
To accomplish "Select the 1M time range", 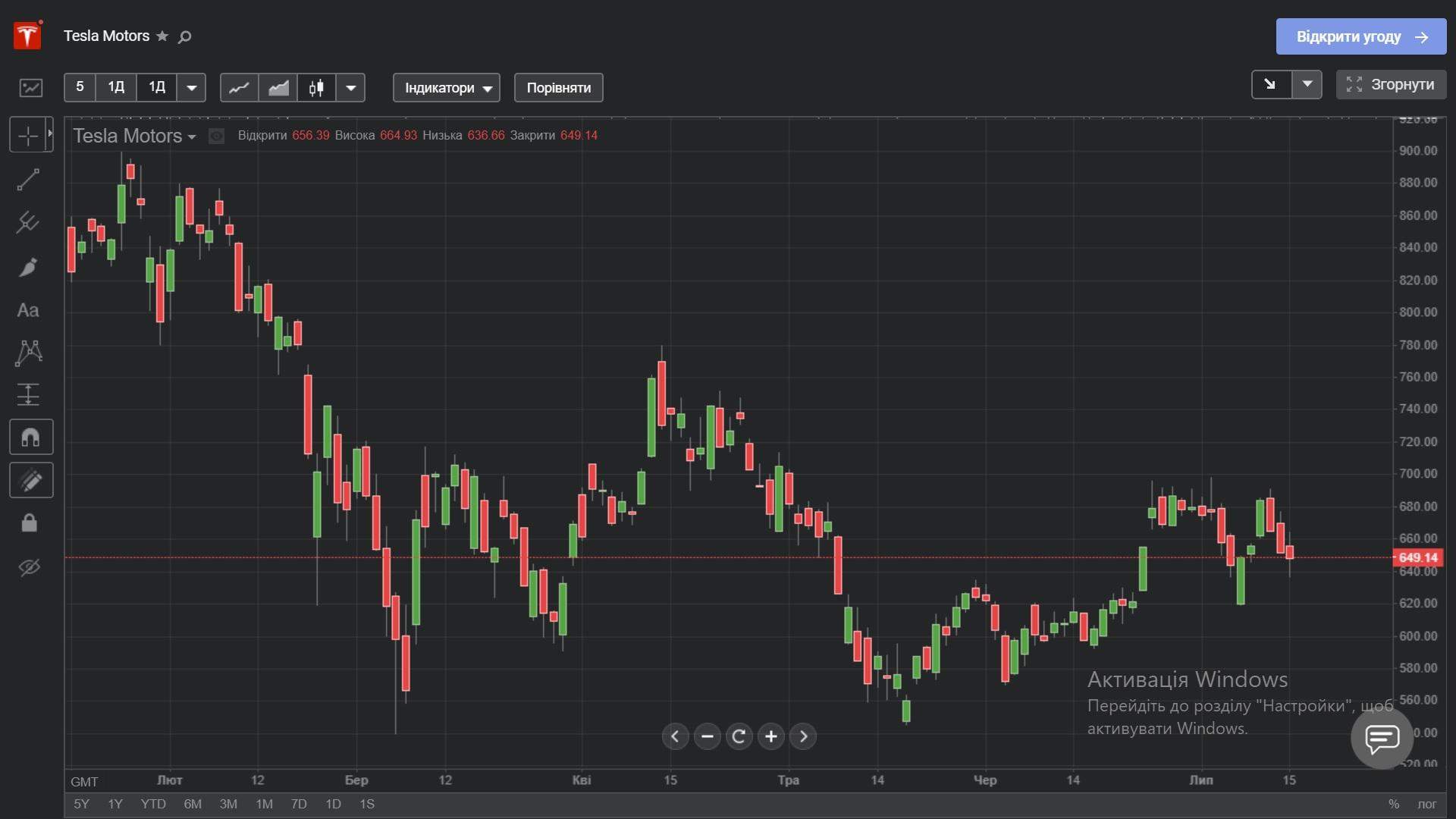I will click(x=264, y=804).
